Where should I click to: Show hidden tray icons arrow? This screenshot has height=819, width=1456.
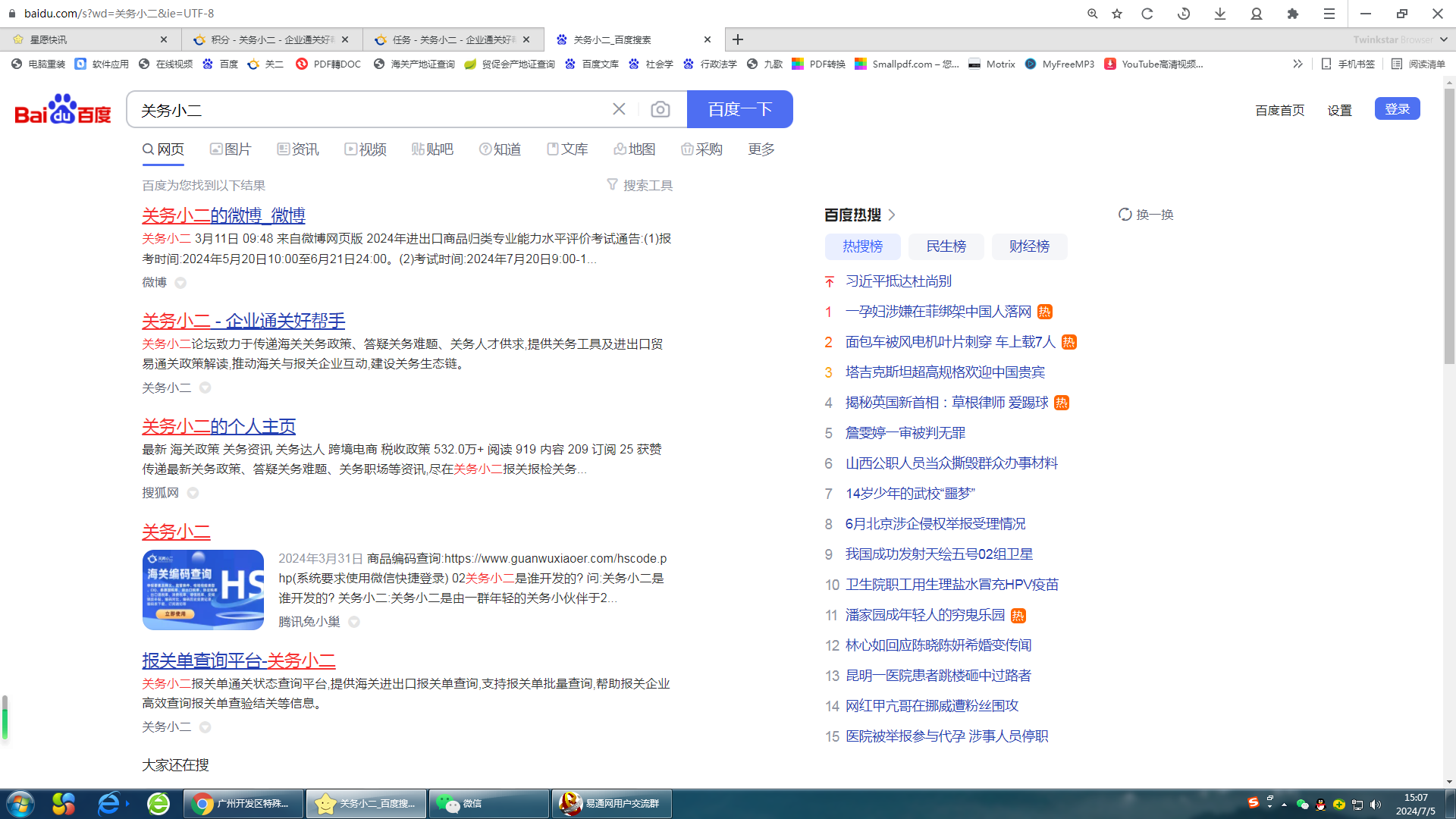[x=1284, y=805]
